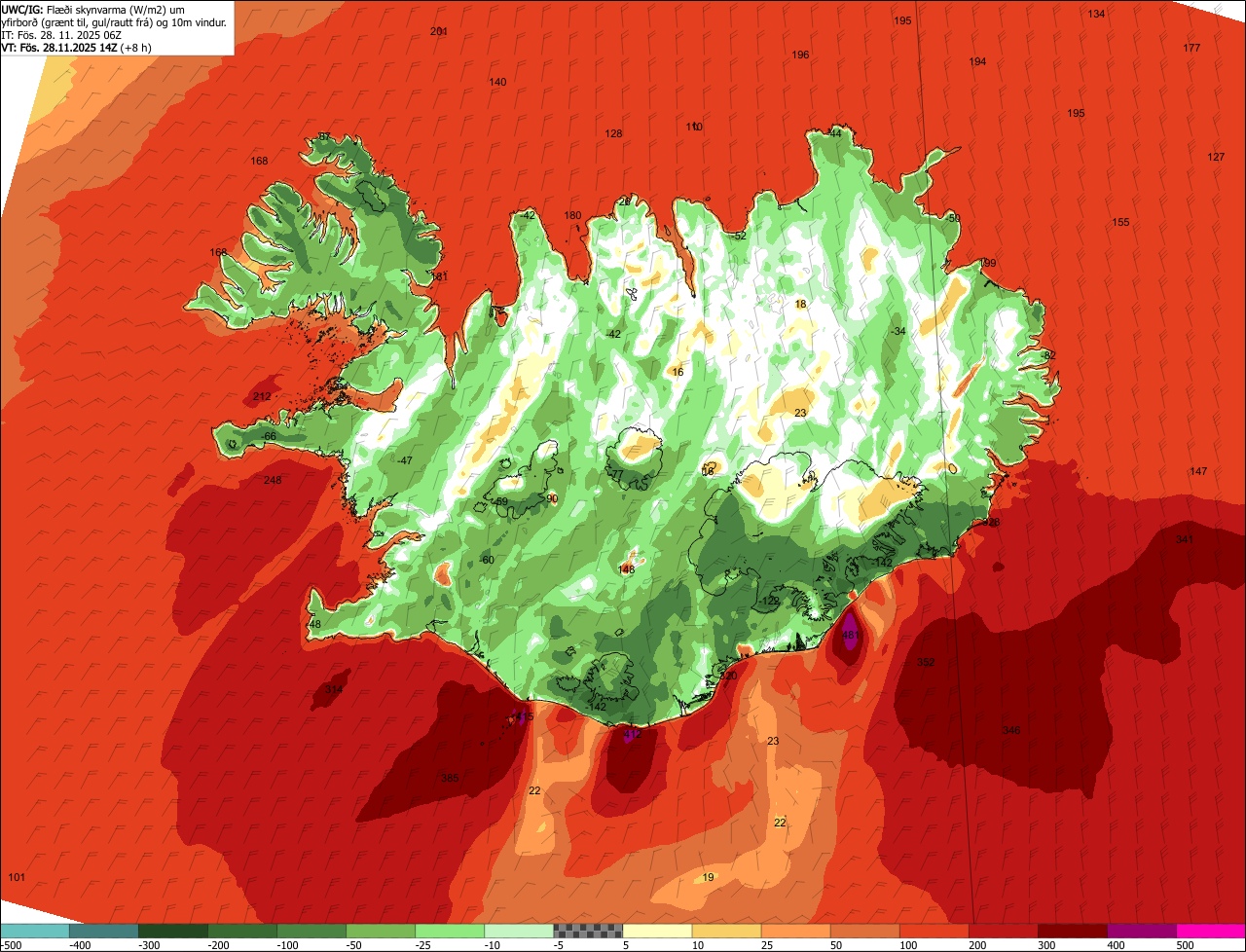Image resolution: width=1246 pixels, height=952 pixels.
Task: Click the map value 196
Action: (800, 55)
